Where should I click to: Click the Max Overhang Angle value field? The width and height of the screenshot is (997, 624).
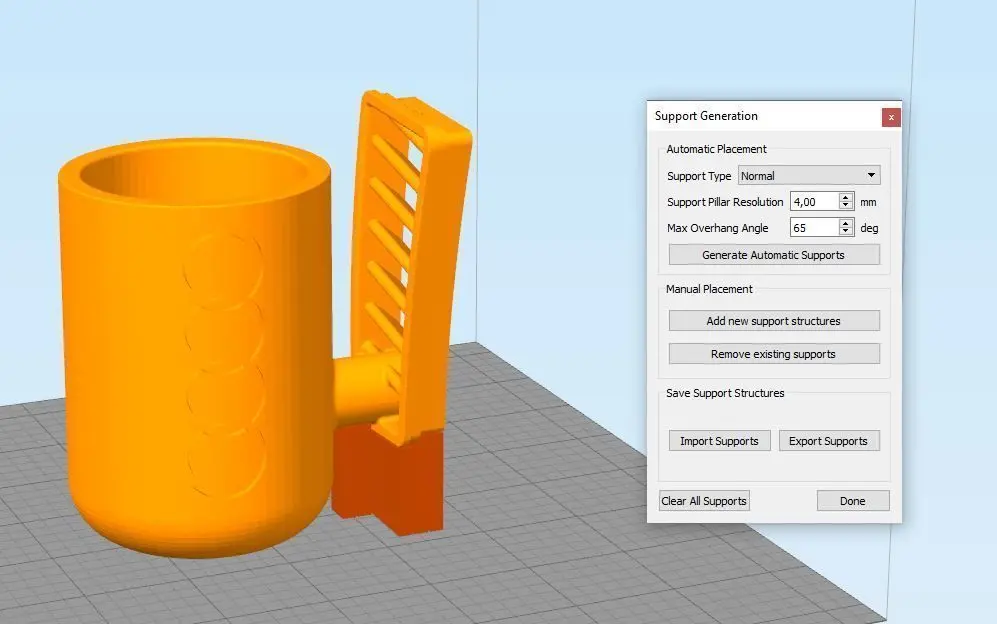pyautogui.click(x=815, y=228)
